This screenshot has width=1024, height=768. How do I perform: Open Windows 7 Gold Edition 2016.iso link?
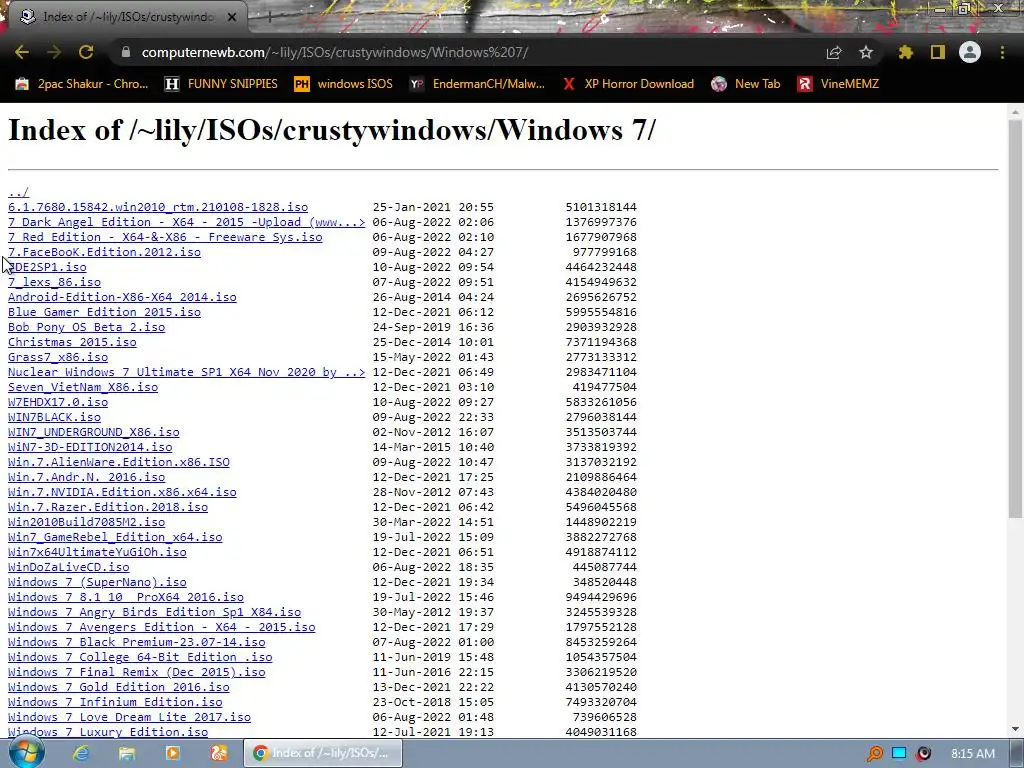point(119,688)
